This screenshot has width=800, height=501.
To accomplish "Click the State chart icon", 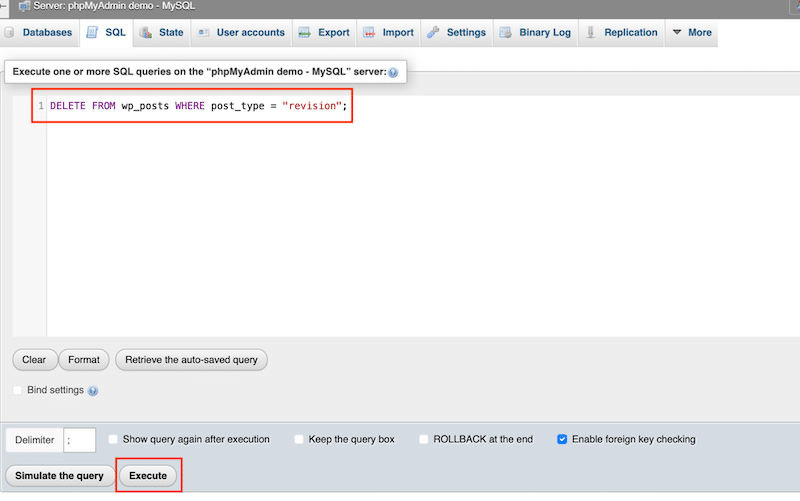I will (146, 33).
